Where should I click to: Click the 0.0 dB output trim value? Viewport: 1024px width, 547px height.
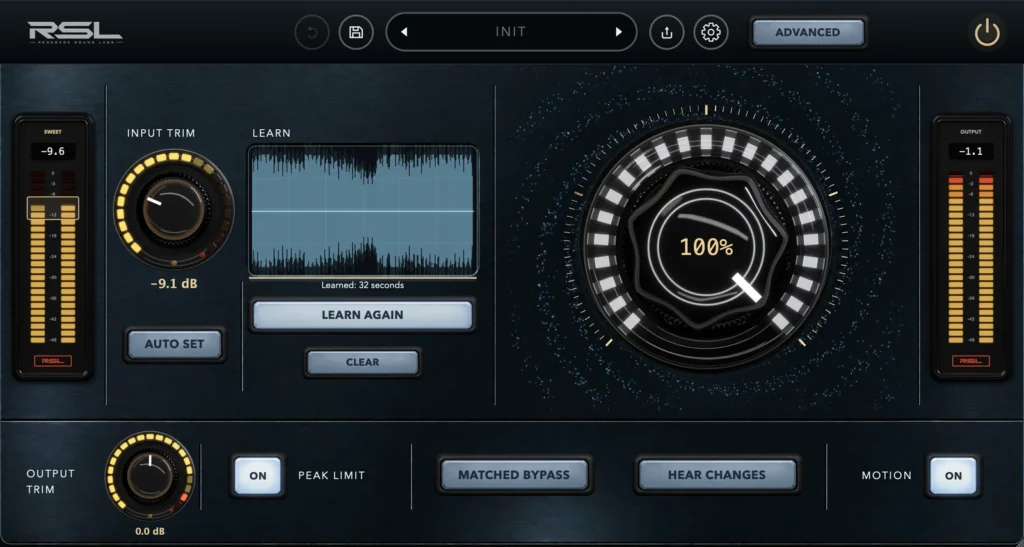[x=150, y=531]
